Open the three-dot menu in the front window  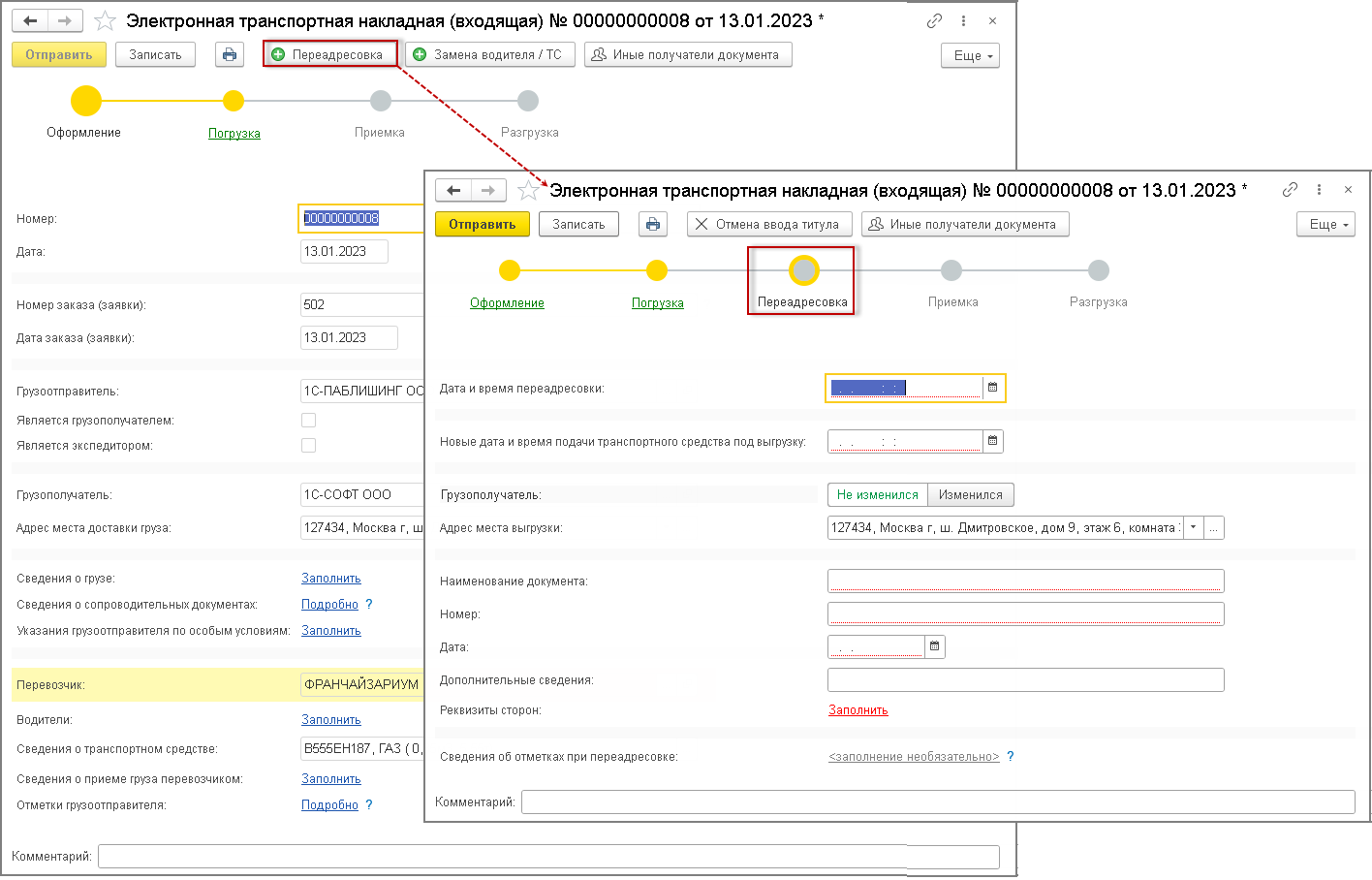[x=1319, y=190]
